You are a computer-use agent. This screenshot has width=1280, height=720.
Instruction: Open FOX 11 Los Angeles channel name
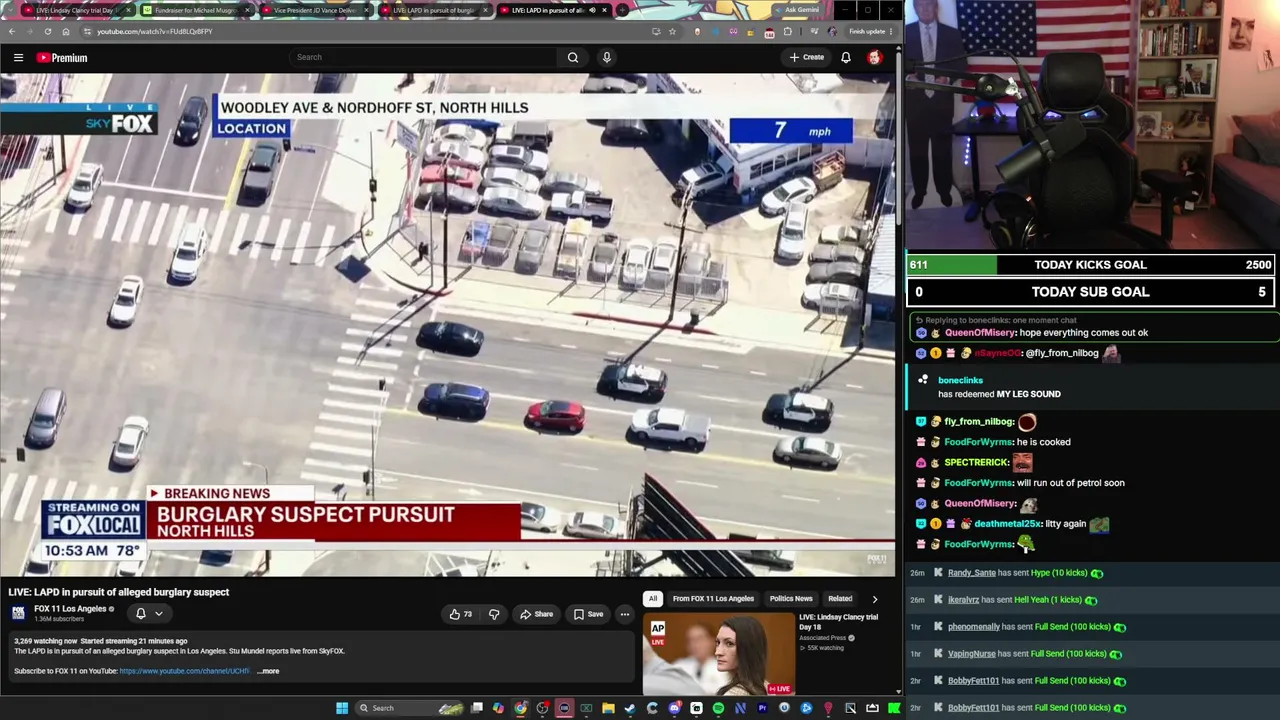pos(70,609)
